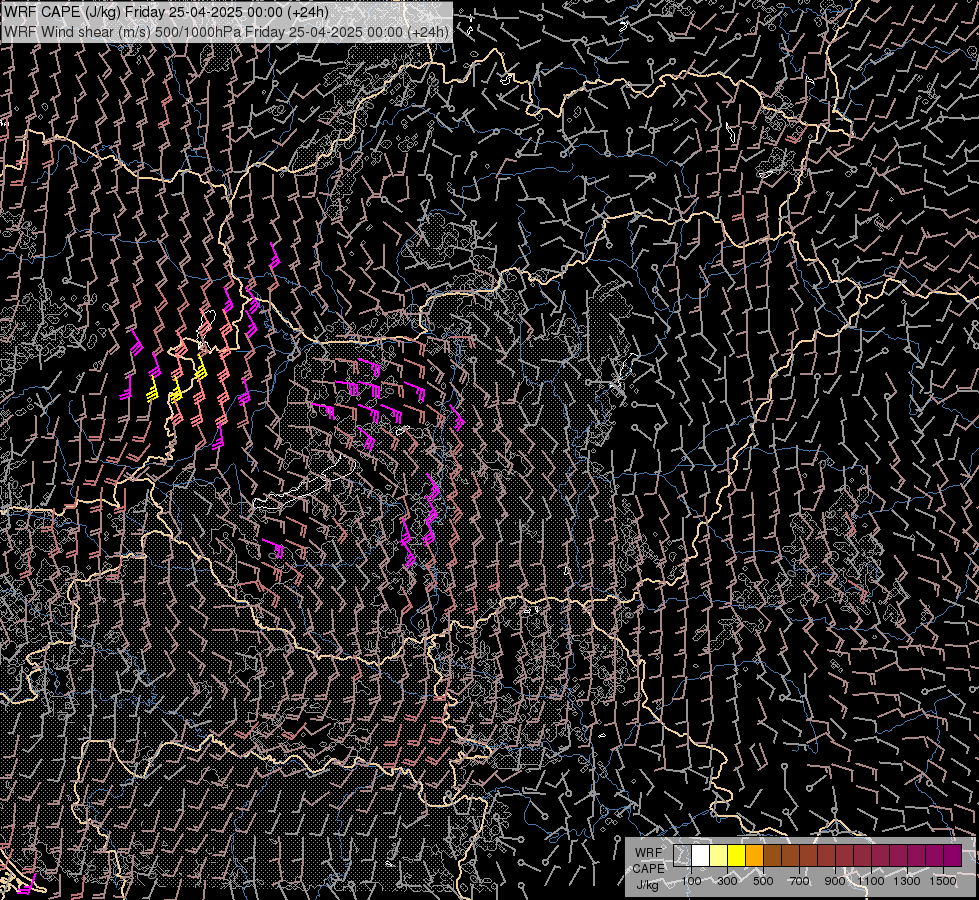Select the bright yellow legend swatch
Image resolution: width=979 pixels, height=900 pixels.
[736, 855]
